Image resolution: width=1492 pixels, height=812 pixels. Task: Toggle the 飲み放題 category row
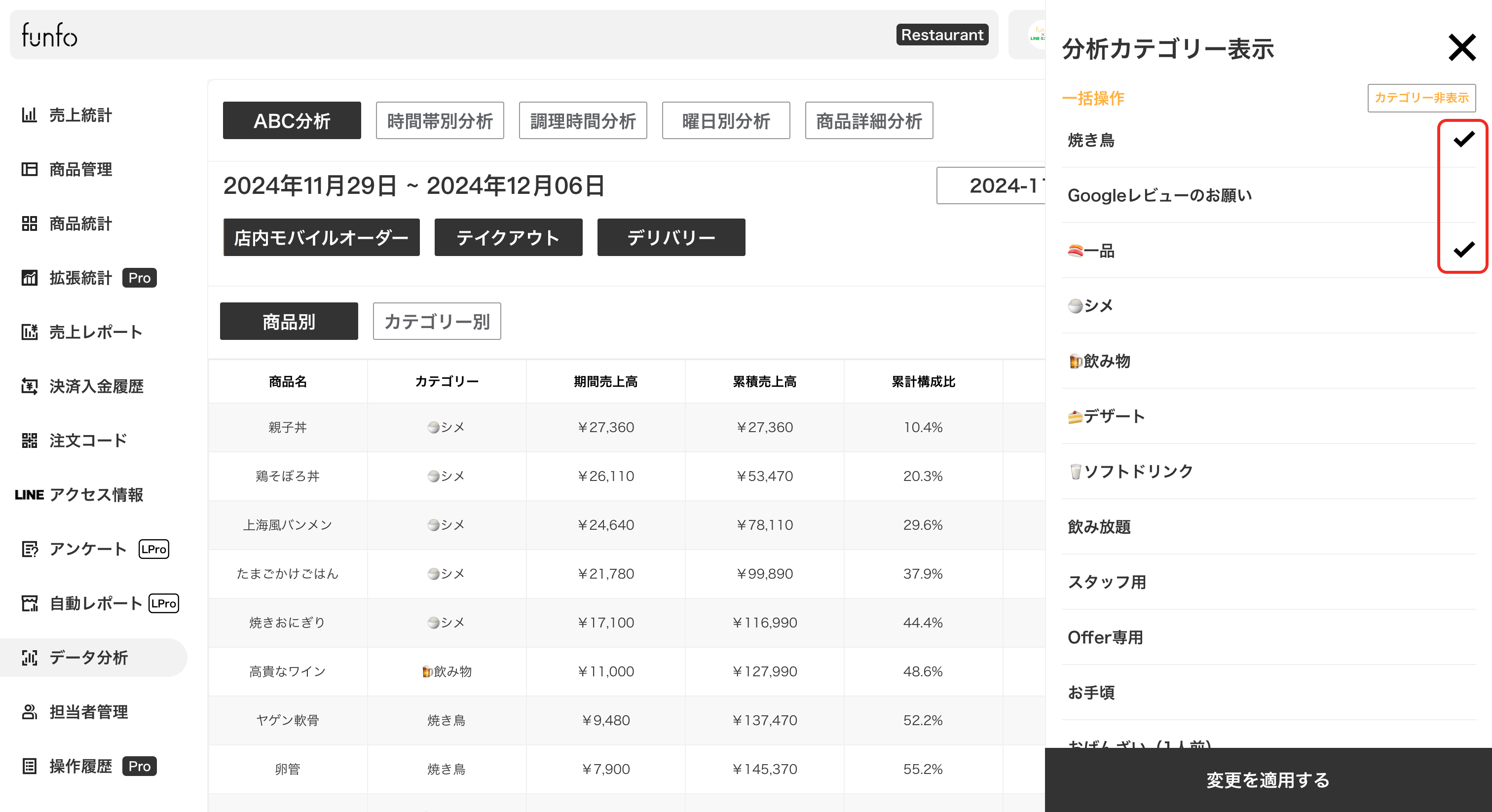click(x=1268, y=526)
